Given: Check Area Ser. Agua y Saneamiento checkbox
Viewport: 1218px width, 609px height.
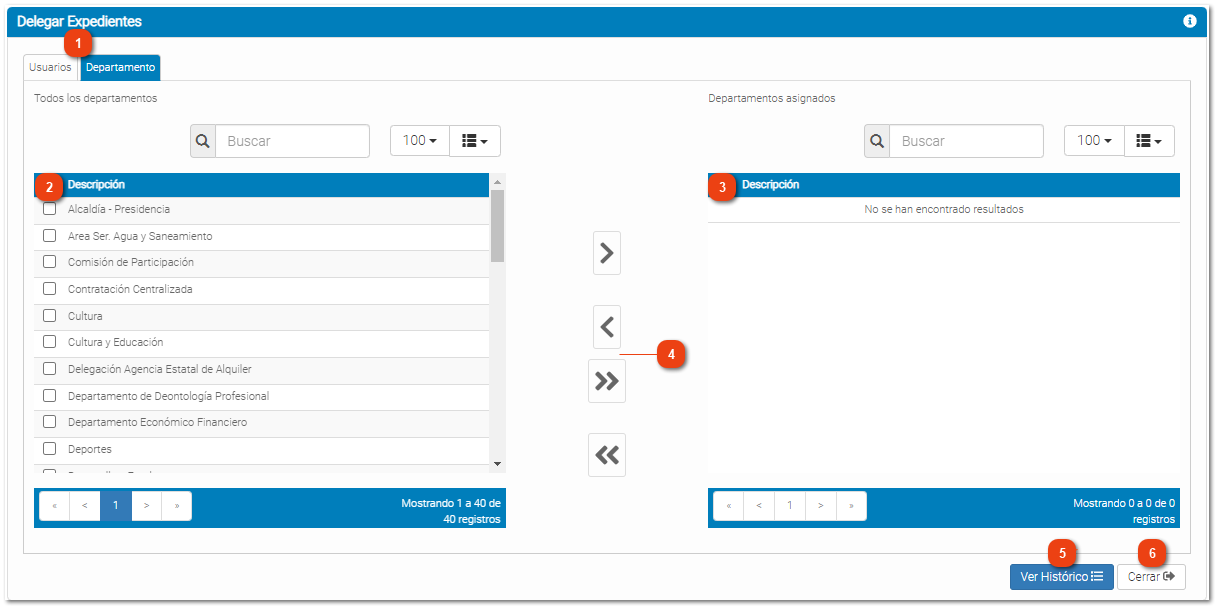Looking at the screenshot, I should 49,236.
